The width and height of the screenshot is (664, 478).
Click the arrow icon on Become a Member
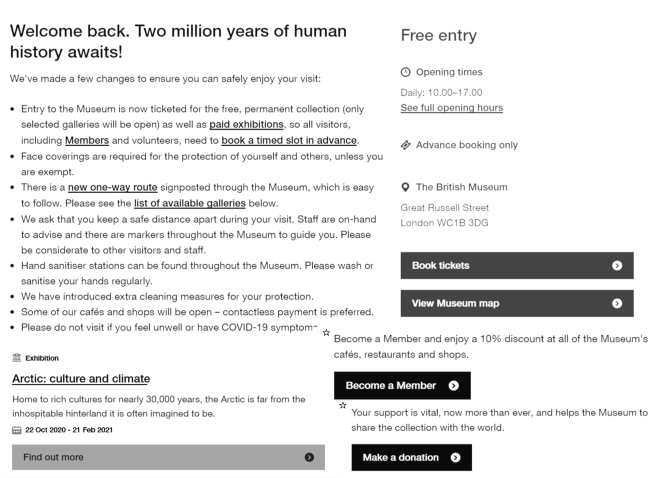(x=454, y=385)
